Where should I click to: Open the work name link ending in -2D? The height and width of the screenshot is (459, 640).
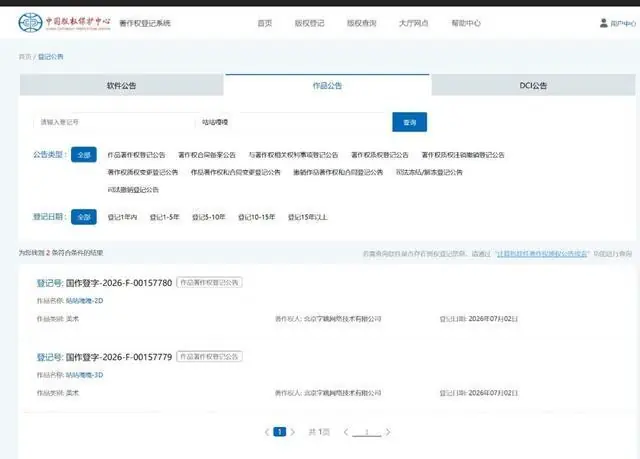(84, 301)
